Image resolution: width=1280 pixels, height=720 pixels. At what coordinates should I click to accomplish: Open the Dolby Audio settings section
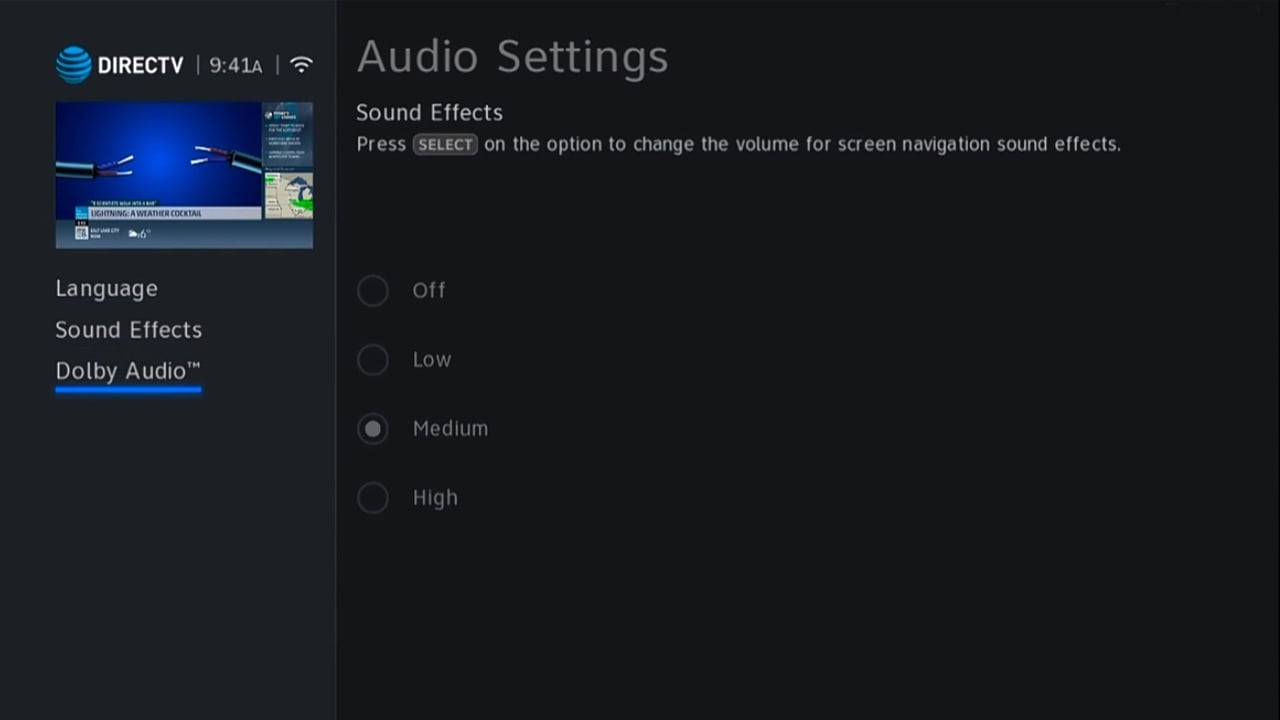pyautogui.click(x=122, y=370)
